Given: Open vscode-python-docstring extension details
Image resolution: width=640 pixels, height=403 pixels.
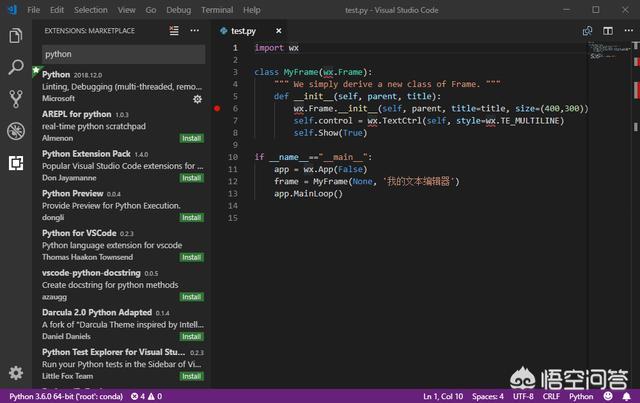Looking at the screenshot, I should point(121,284).
